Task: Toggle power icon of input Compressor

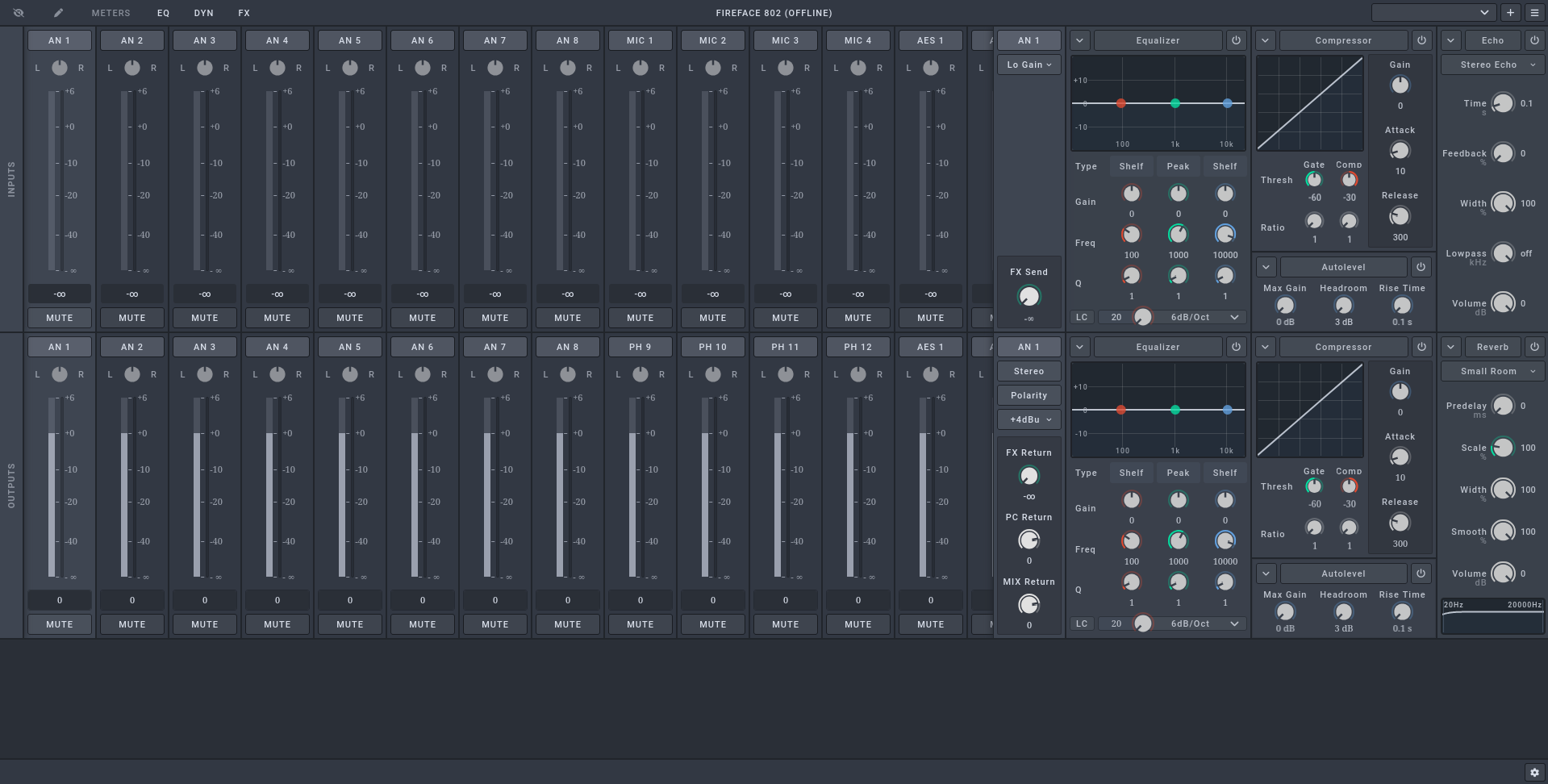Action: tap(1421, 40)
